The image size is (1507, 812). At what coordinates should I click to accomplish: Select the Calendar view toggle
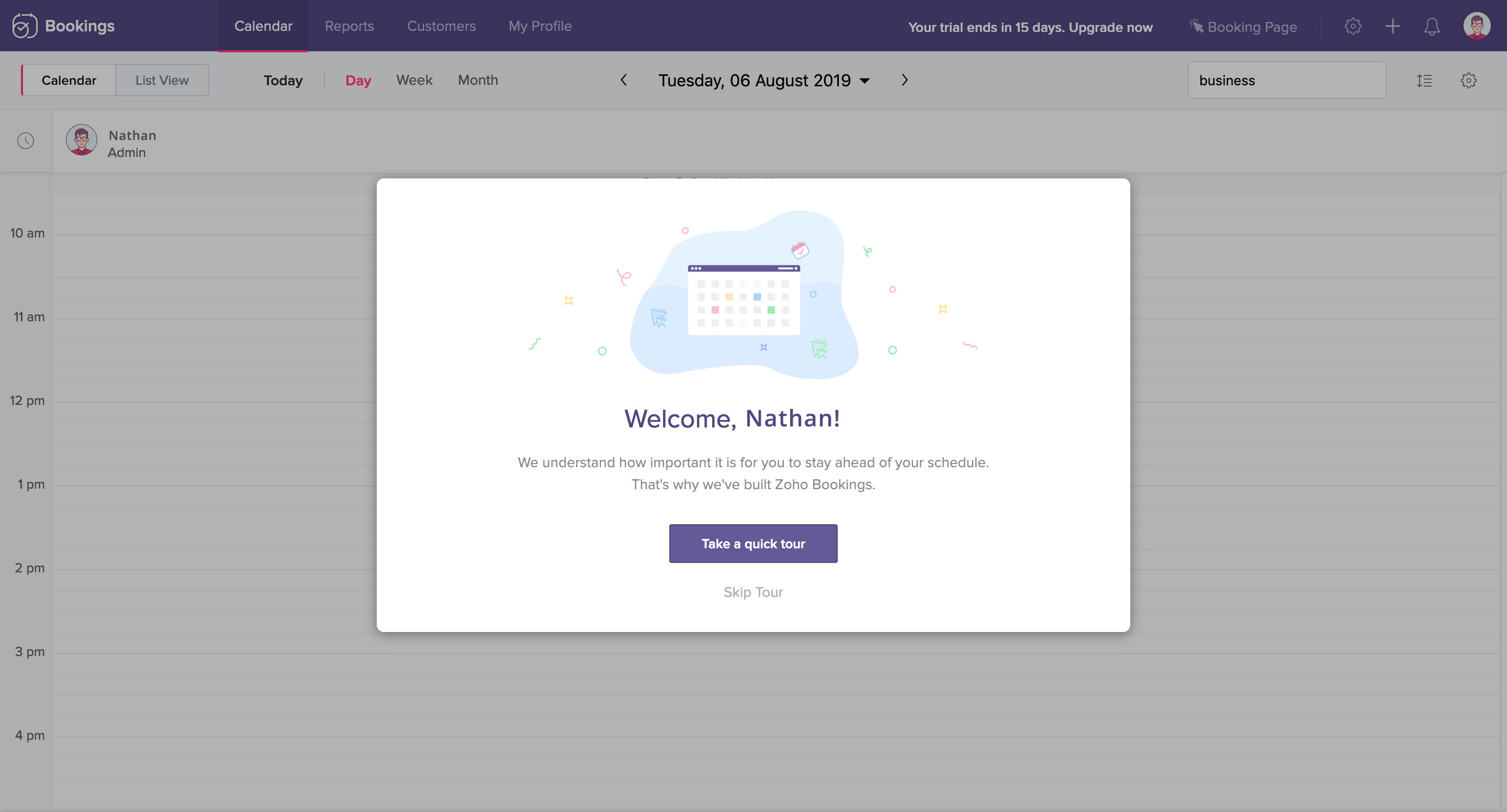(69, 80)
